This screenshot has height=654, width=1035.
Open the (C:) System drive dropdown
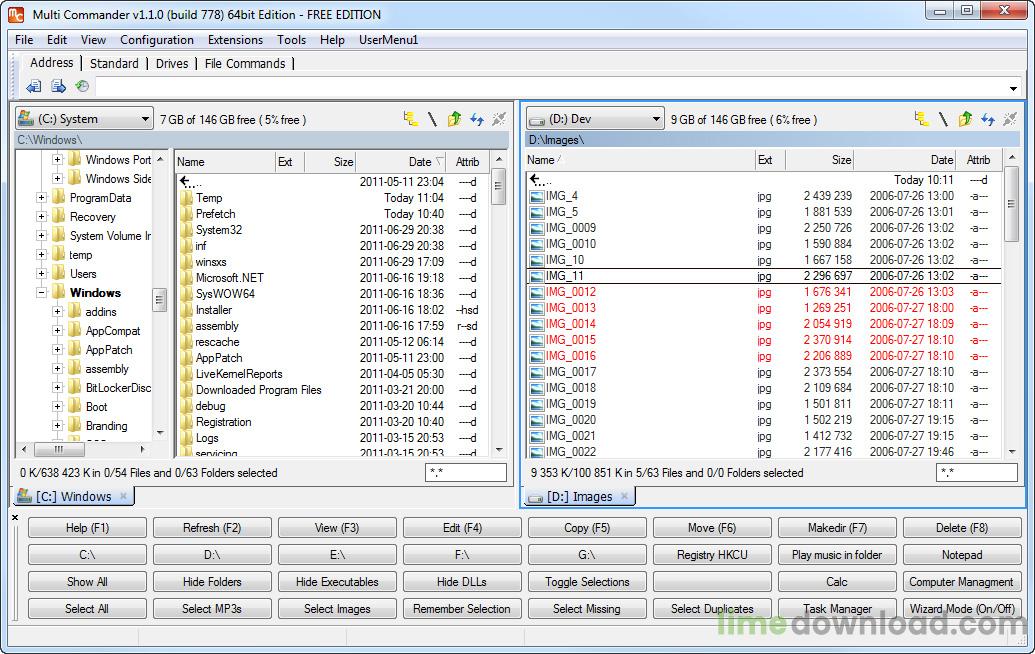[x=84, y=119]
